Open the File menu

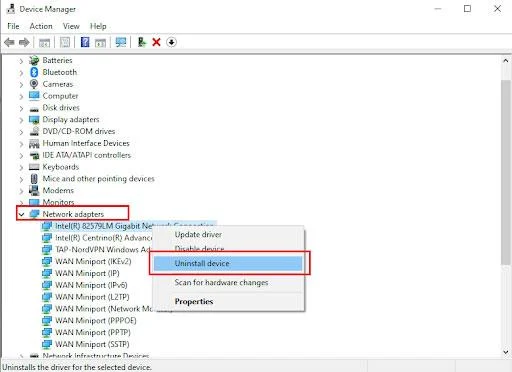tap(13, 26)
